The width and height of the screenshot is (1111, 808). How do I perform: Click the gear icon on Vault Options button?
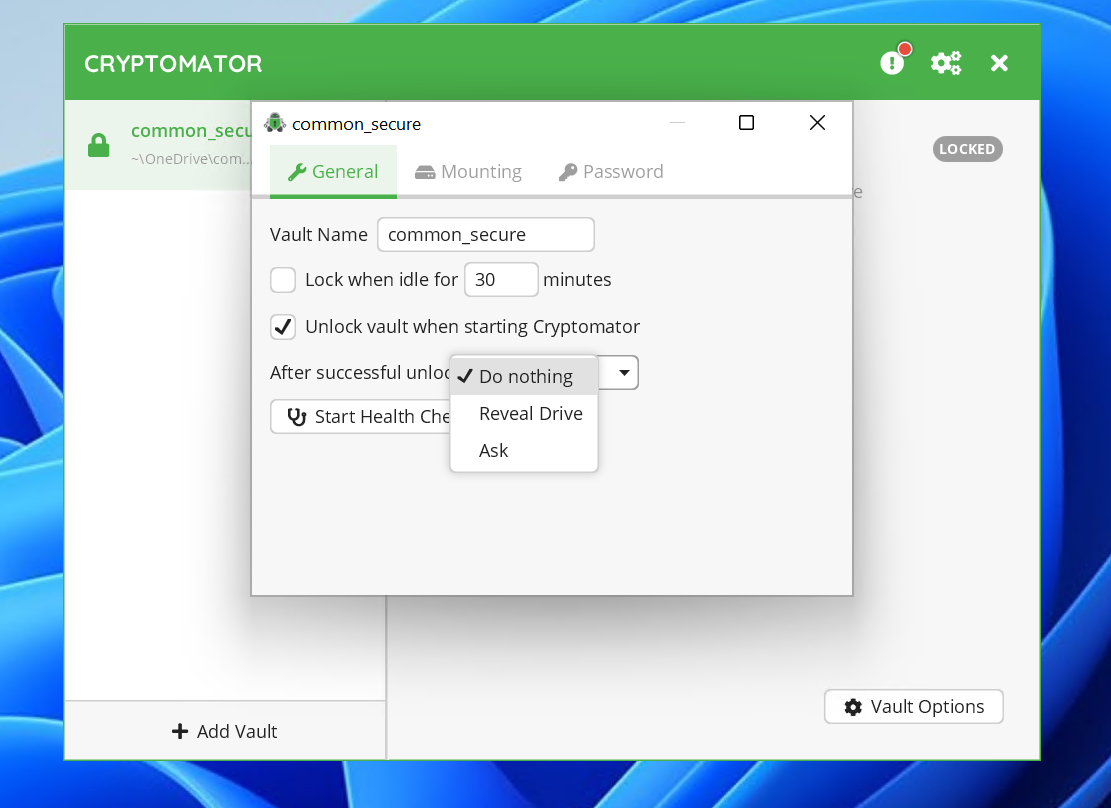click(x=853, y=706)
